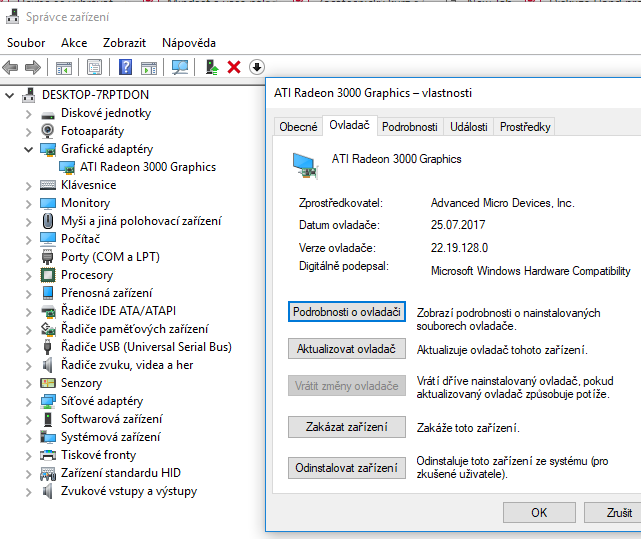
Task: Click the down arrow disable device icon
Action: click(x=257, y=67)
